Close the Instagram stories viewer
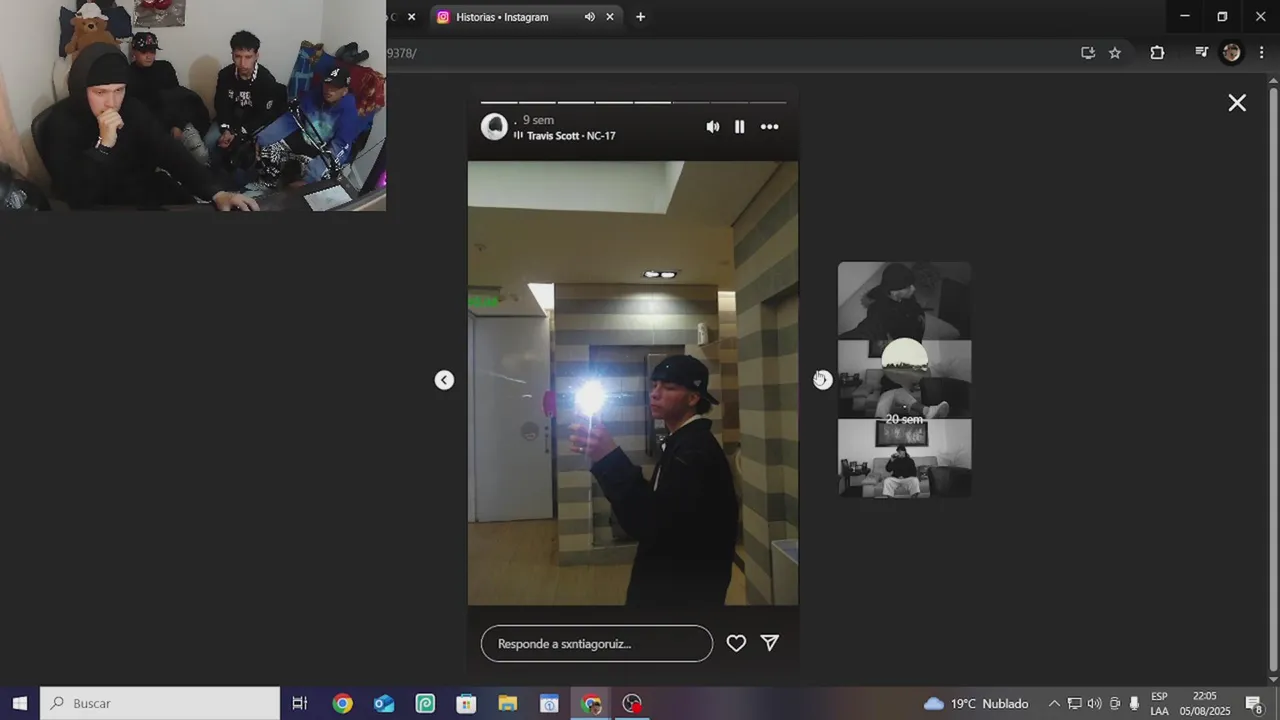Screen dimensions: 1280x720 [1237, 103]
